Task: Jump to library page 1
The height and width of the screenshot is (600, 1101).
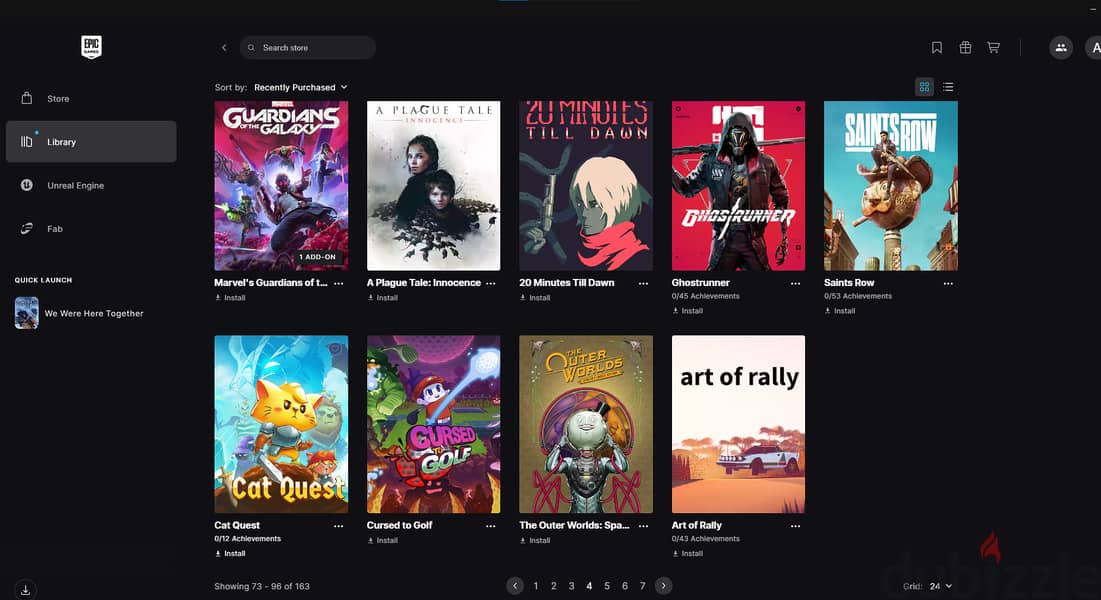Action: click(536, 586)
